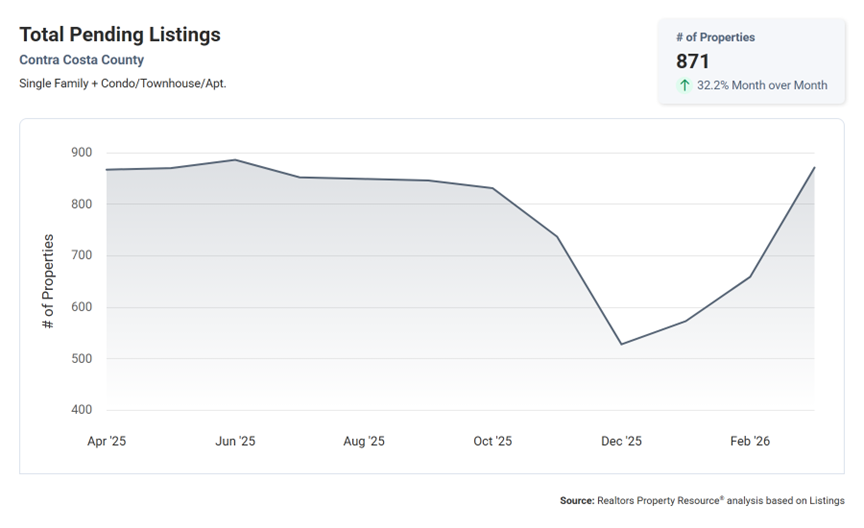Click the 900 y-axis tick label
This screenshot has height=528, width=864.
click(81, 153)
